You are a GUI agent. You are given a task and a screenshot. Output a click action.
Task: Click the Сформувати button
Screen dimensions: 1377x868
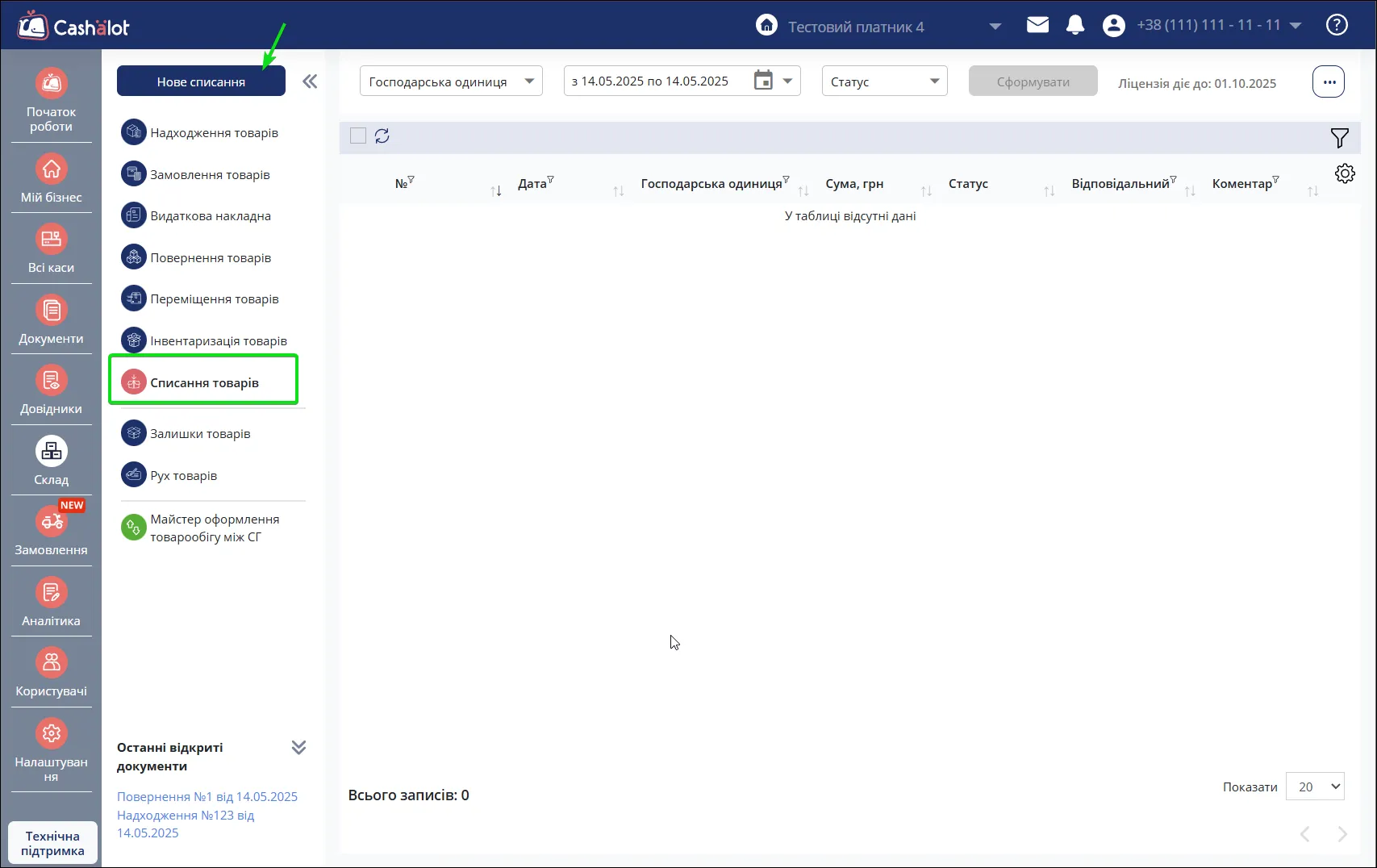tap(1033, 81)
